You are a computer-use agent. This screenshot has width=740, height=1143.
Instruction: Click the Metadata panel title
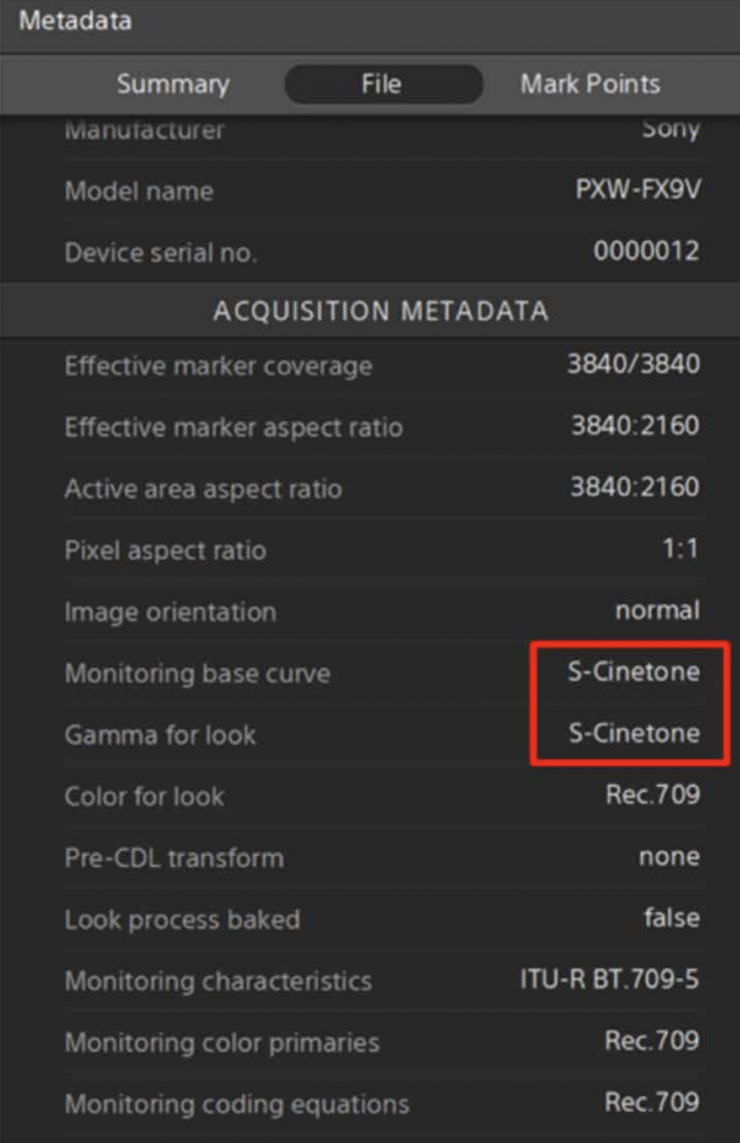pyautogui.click(x=75, y=20)
